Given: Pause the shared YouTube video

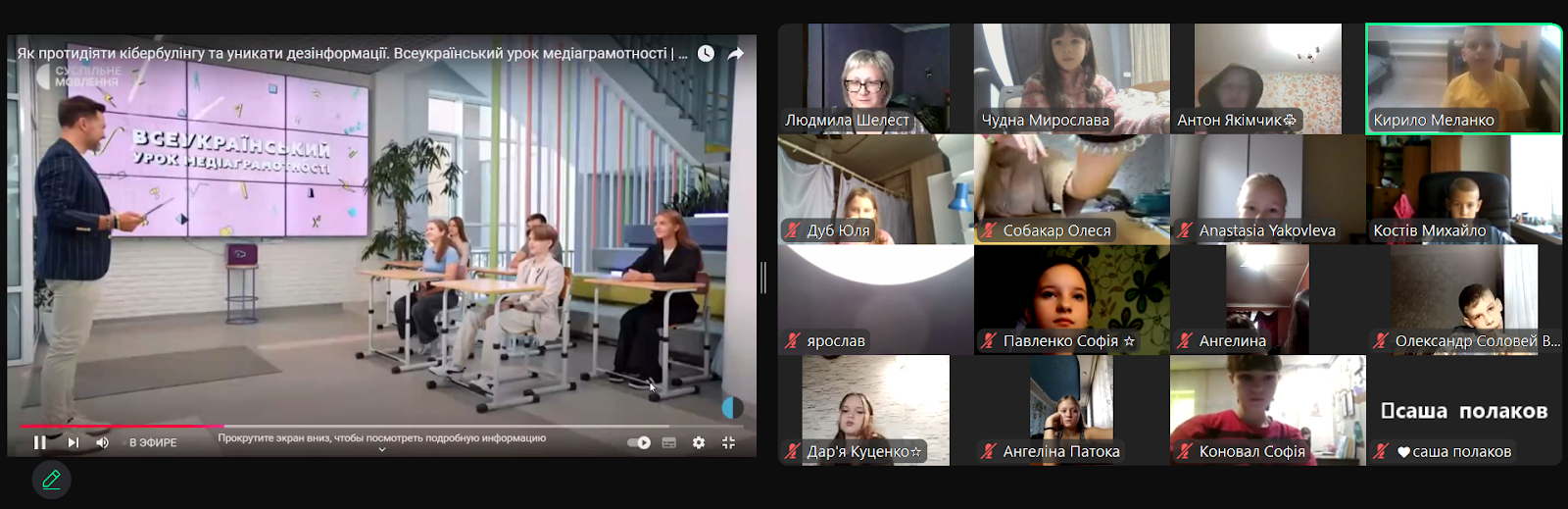Looking at the screenshot, I should pyautogui.click(x=40, y=442).
